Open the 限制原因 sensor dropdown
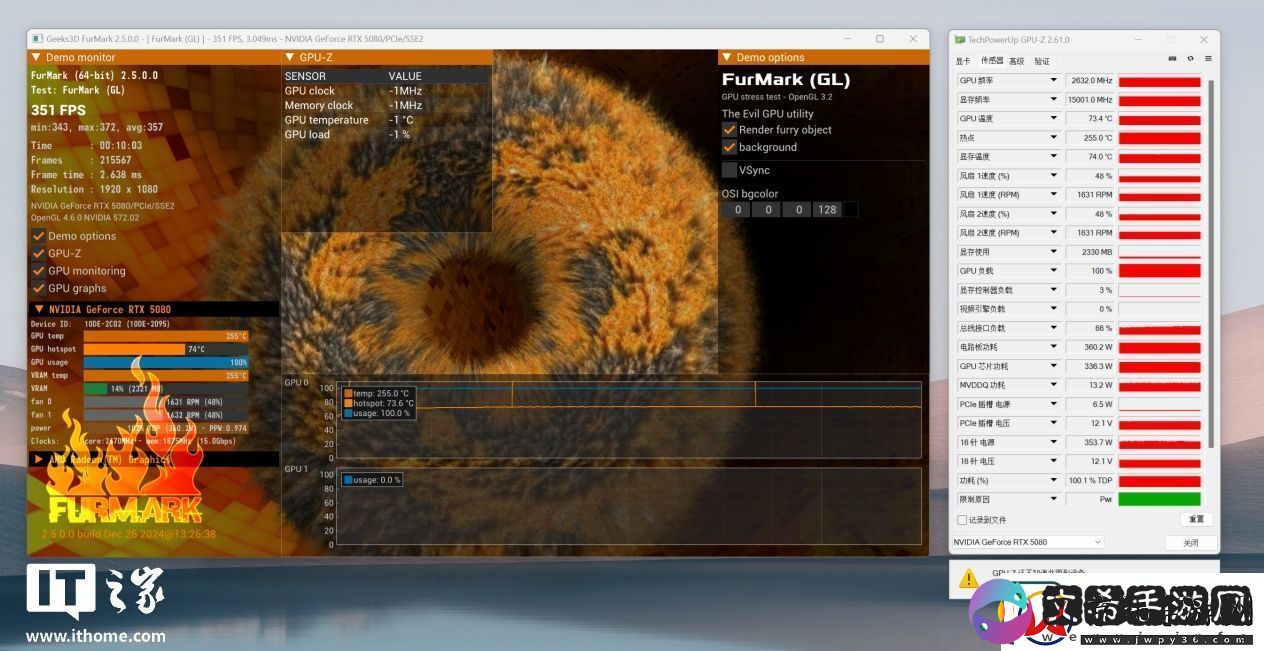1264x651 pixels. [x=1053, y=499]
